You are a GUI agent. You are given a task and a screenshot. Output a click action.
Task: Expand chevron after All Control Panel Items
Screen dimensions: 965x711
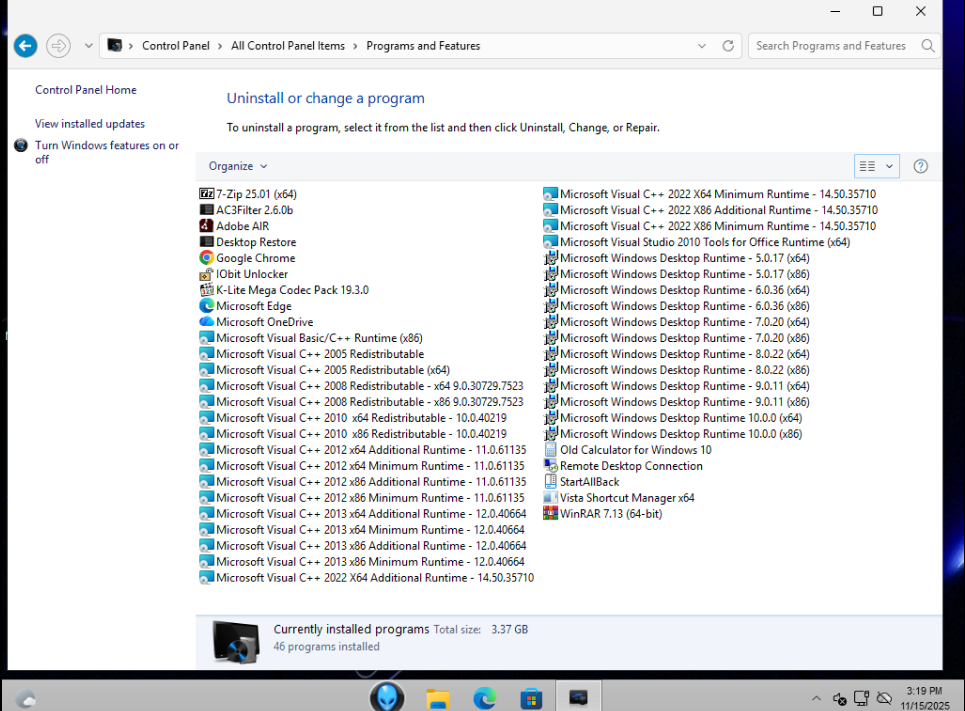(x=355, y=46)
